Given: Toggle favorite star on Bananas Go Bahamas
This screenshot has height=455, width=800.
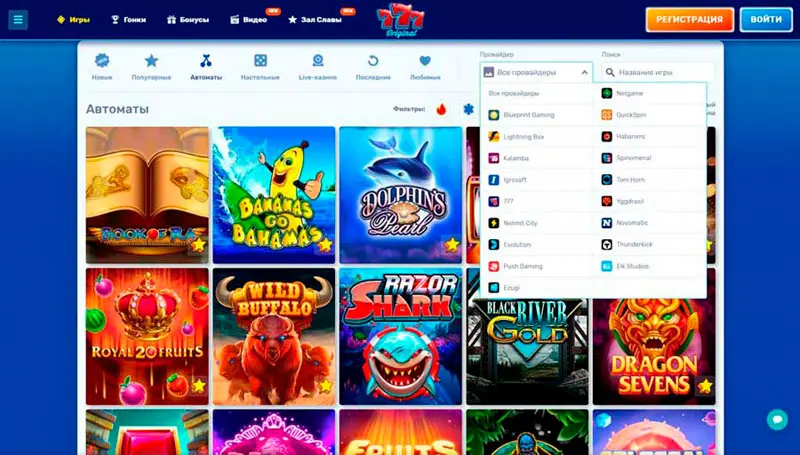Looking at the screenshot, I should (324, 244).
